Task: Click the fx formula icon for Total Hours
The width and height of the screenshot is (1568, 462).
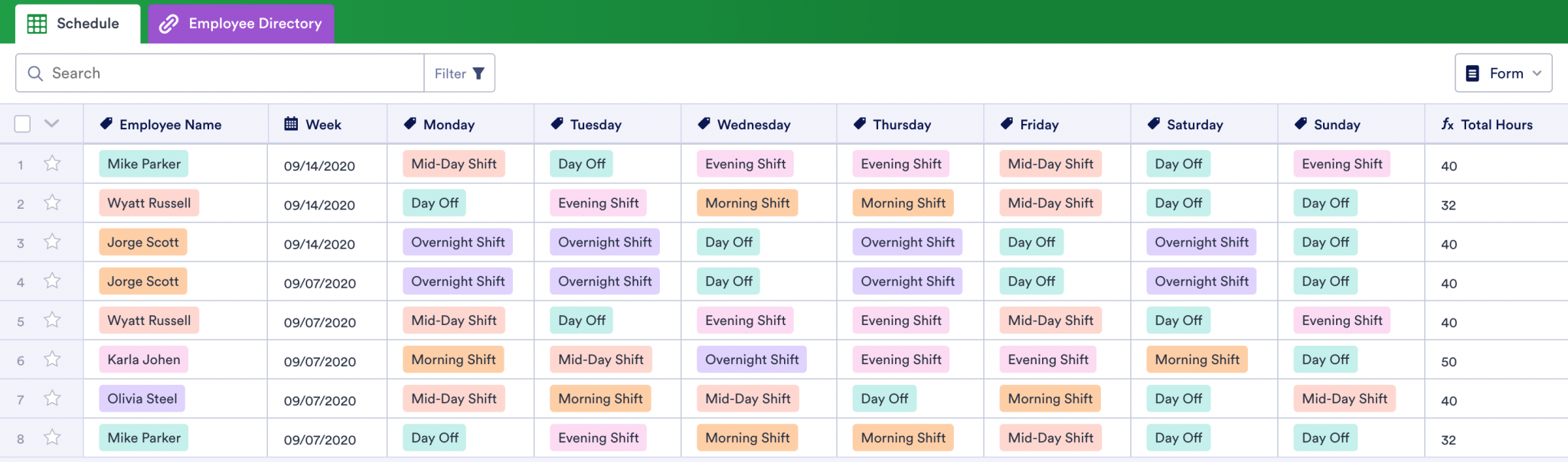Action: (1447, 124)
